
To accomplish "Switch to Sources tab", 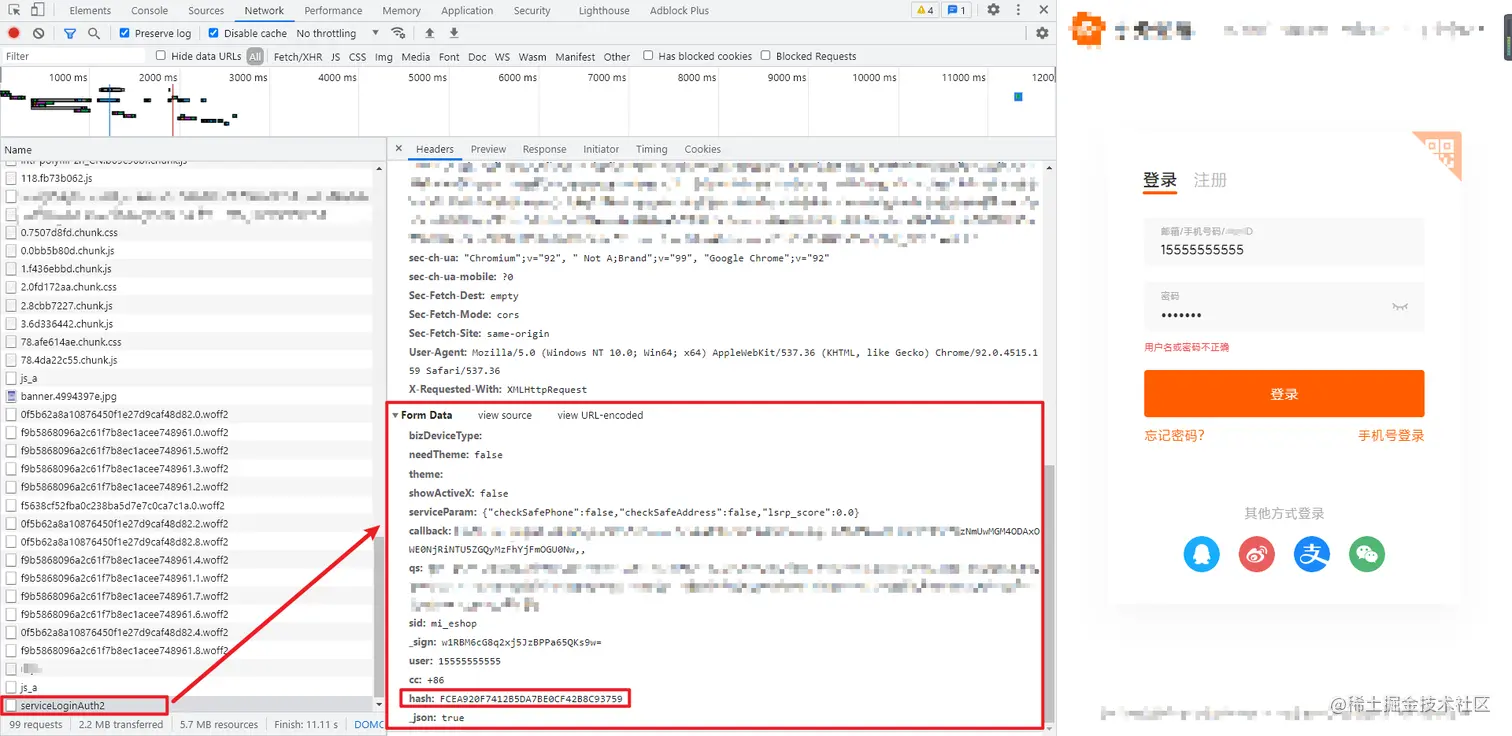I will [x=206, y=10].
